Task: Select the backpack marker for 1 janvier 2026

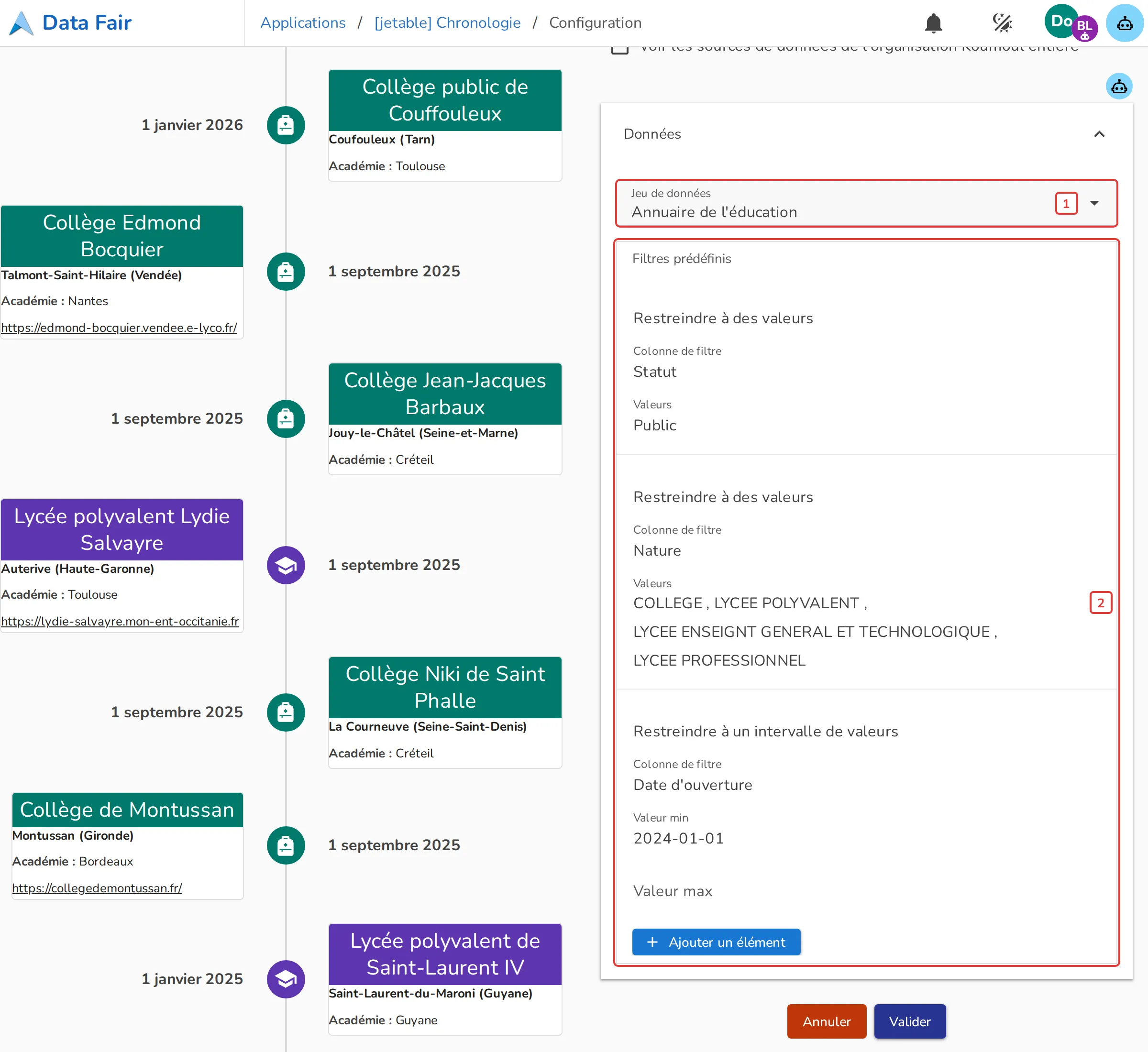Action: [x=286, y=125]
